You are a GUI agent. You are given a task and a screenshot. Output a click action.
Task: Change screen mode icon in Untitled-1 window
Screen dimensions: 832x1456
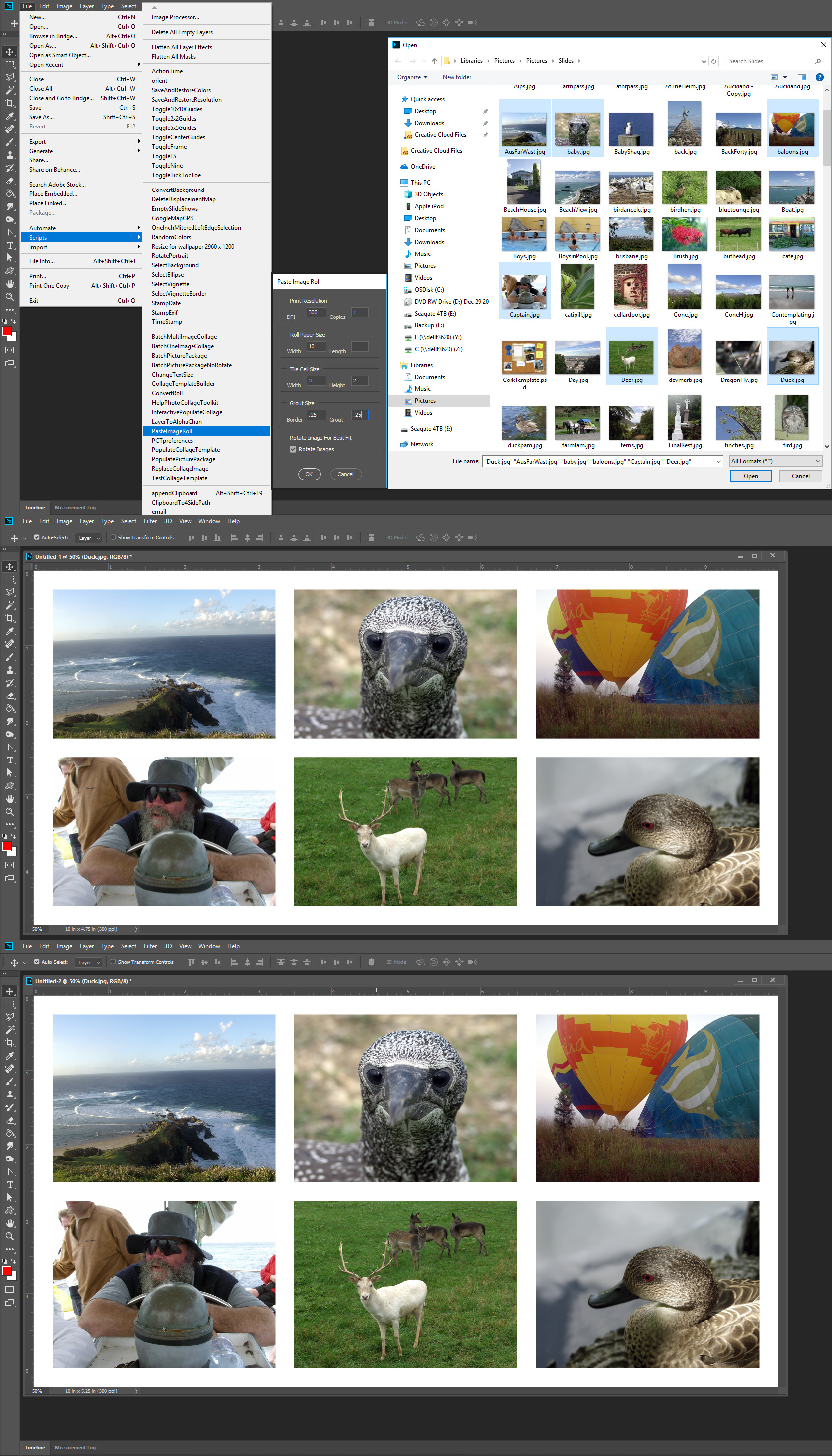coord(10,879)
